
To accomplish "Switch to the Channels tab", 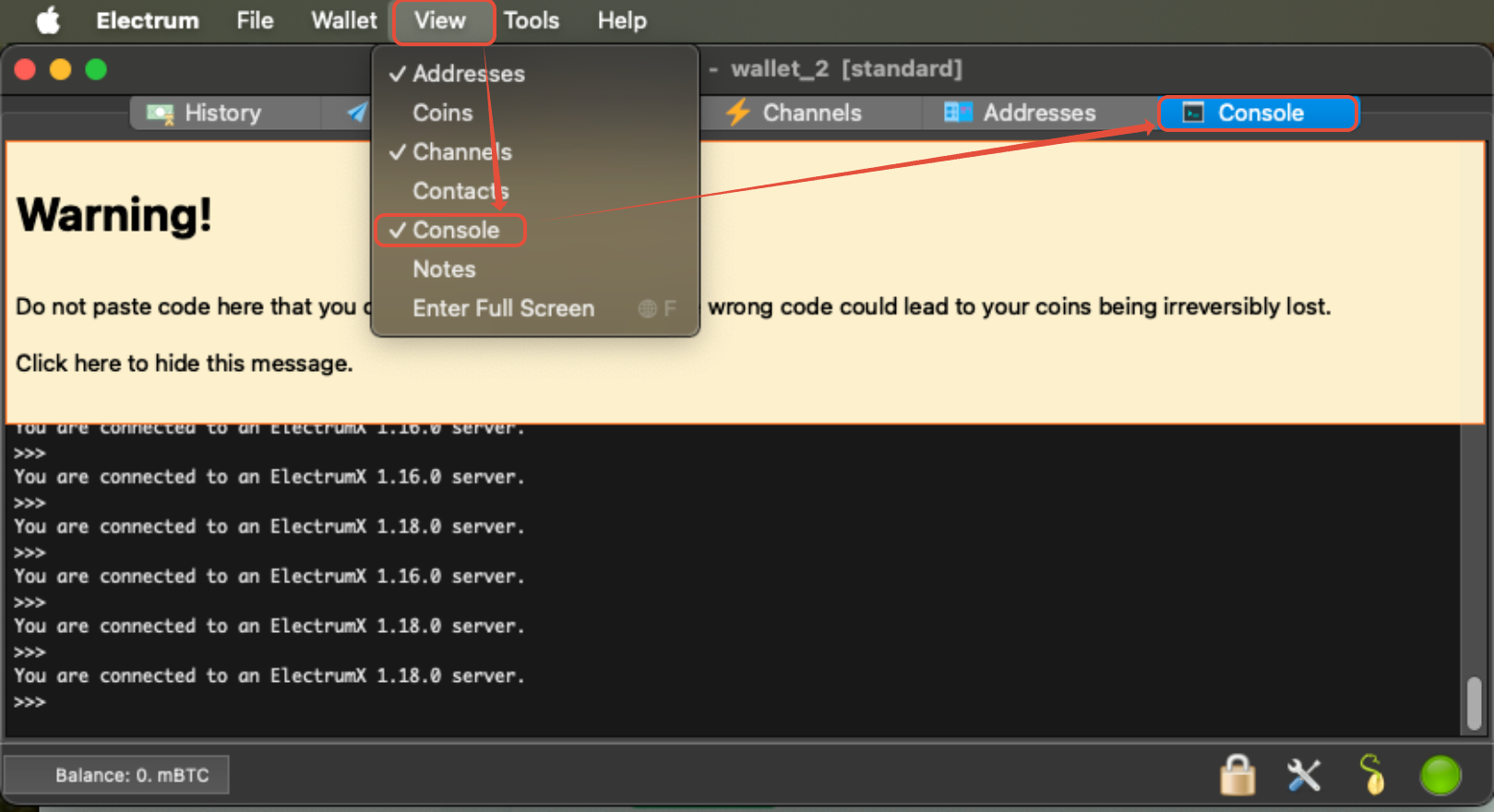I will (x=812, y=113).
